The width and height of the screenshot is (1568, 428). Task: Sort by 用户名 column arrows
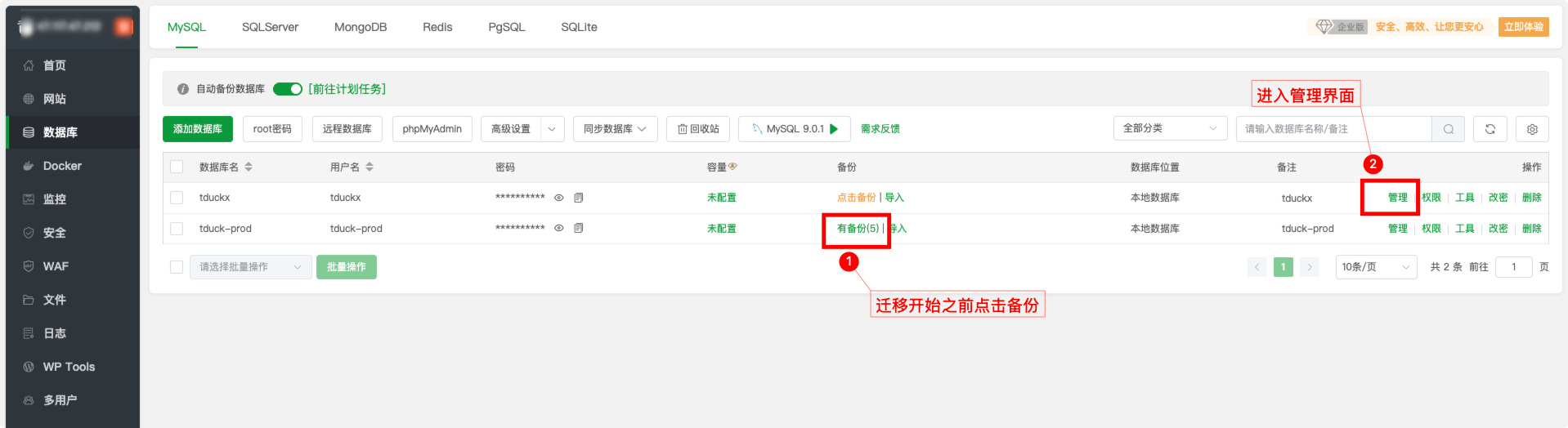(370, 167)
